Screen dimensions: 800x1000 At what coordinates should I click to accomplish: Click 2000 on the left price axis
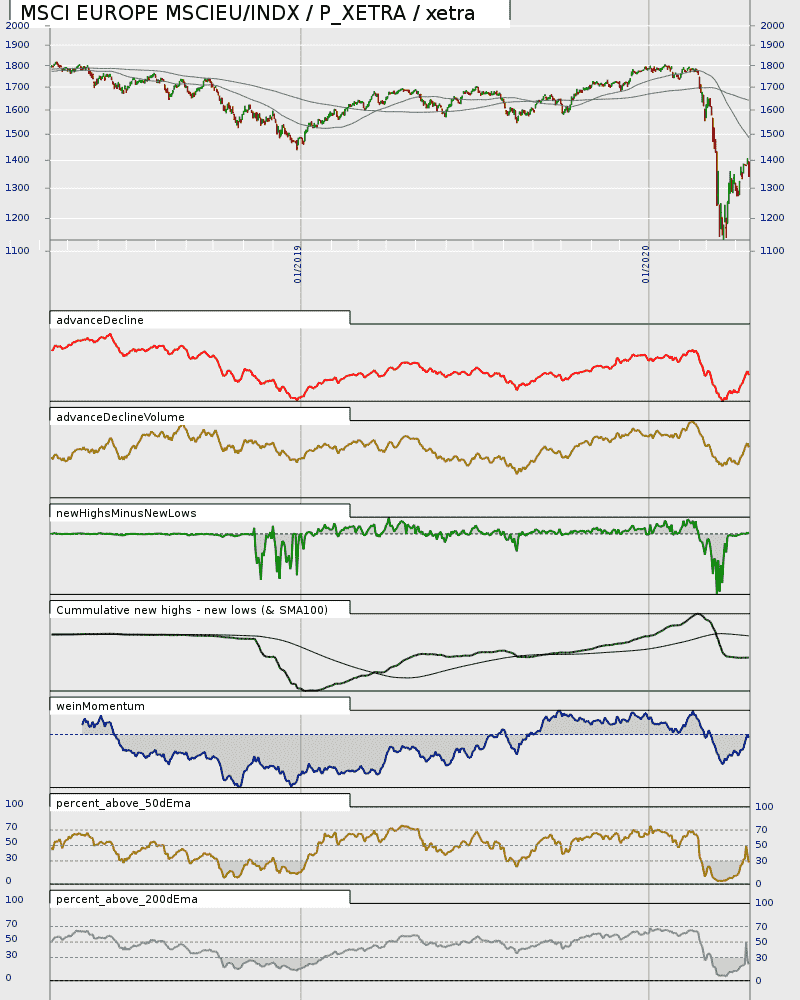click(x=17, y=26)
